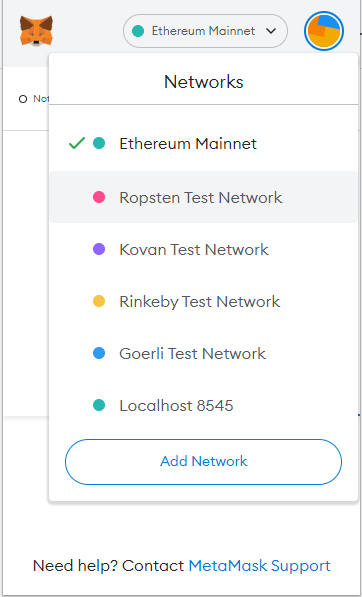
Task: Click the teal Localhost 8545 dot
Action: click(x=99, y=405)
